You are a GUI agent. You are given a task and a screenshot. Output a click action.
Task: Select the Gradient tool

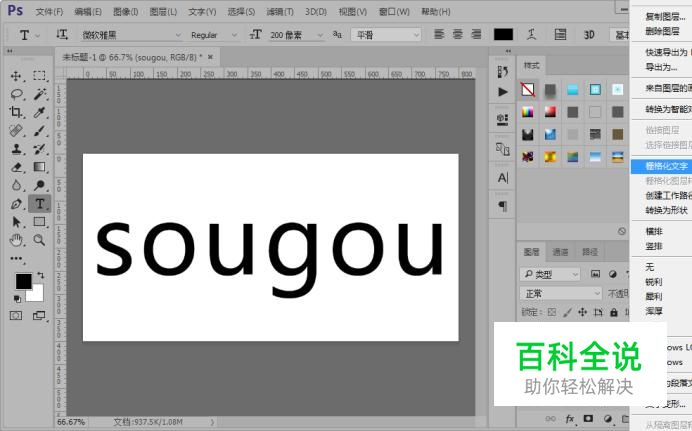(39, 167)
